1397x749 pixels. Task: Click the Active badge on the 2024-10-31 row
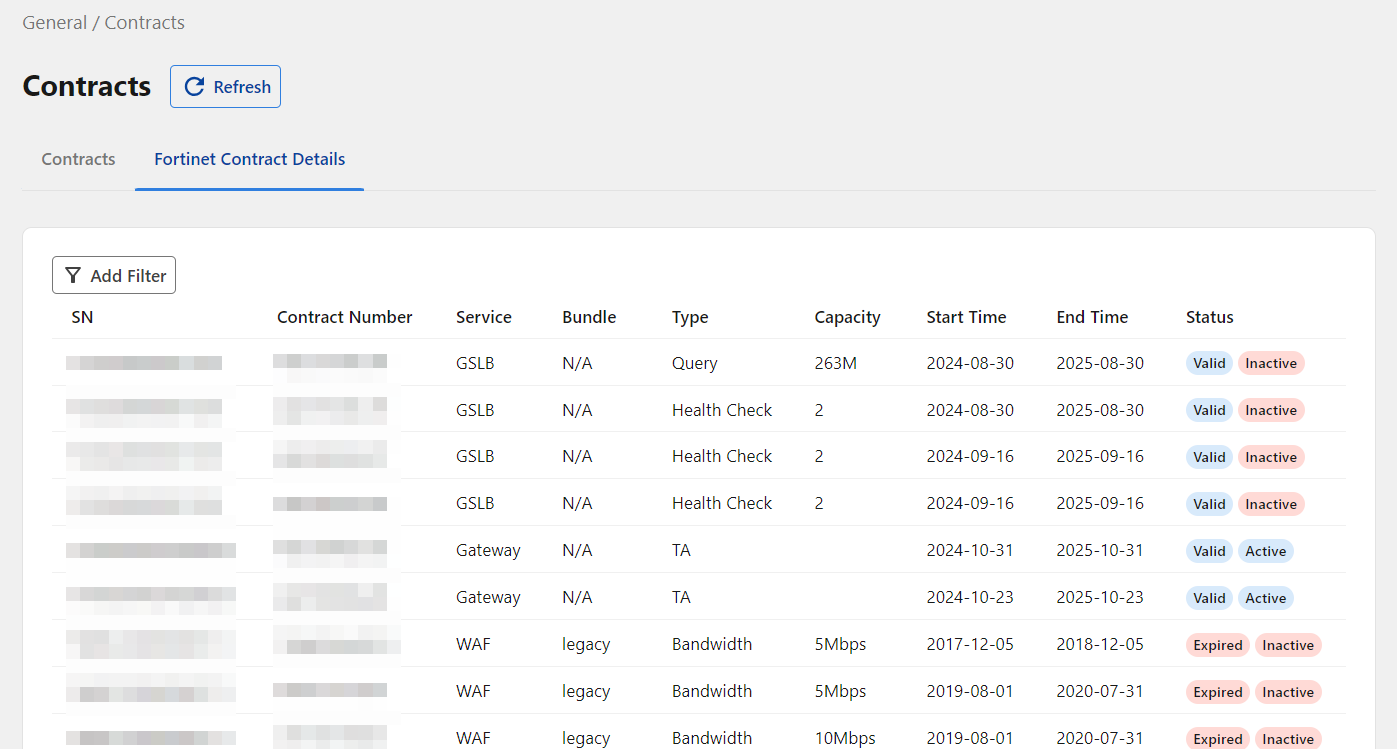[1265, 551]
